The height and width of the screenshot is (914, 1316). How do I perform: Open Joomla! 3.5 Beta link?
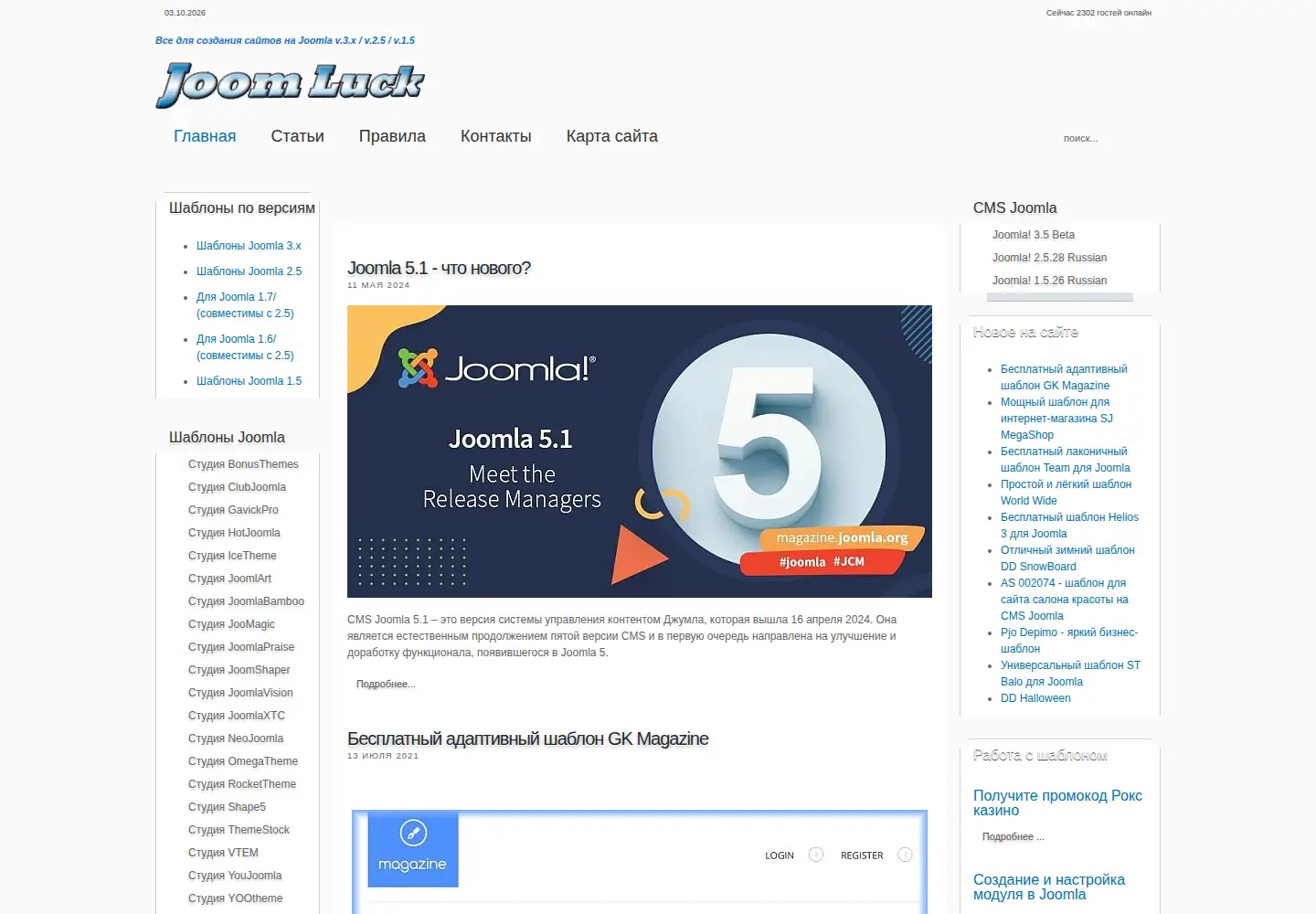tap(1034, 235)
